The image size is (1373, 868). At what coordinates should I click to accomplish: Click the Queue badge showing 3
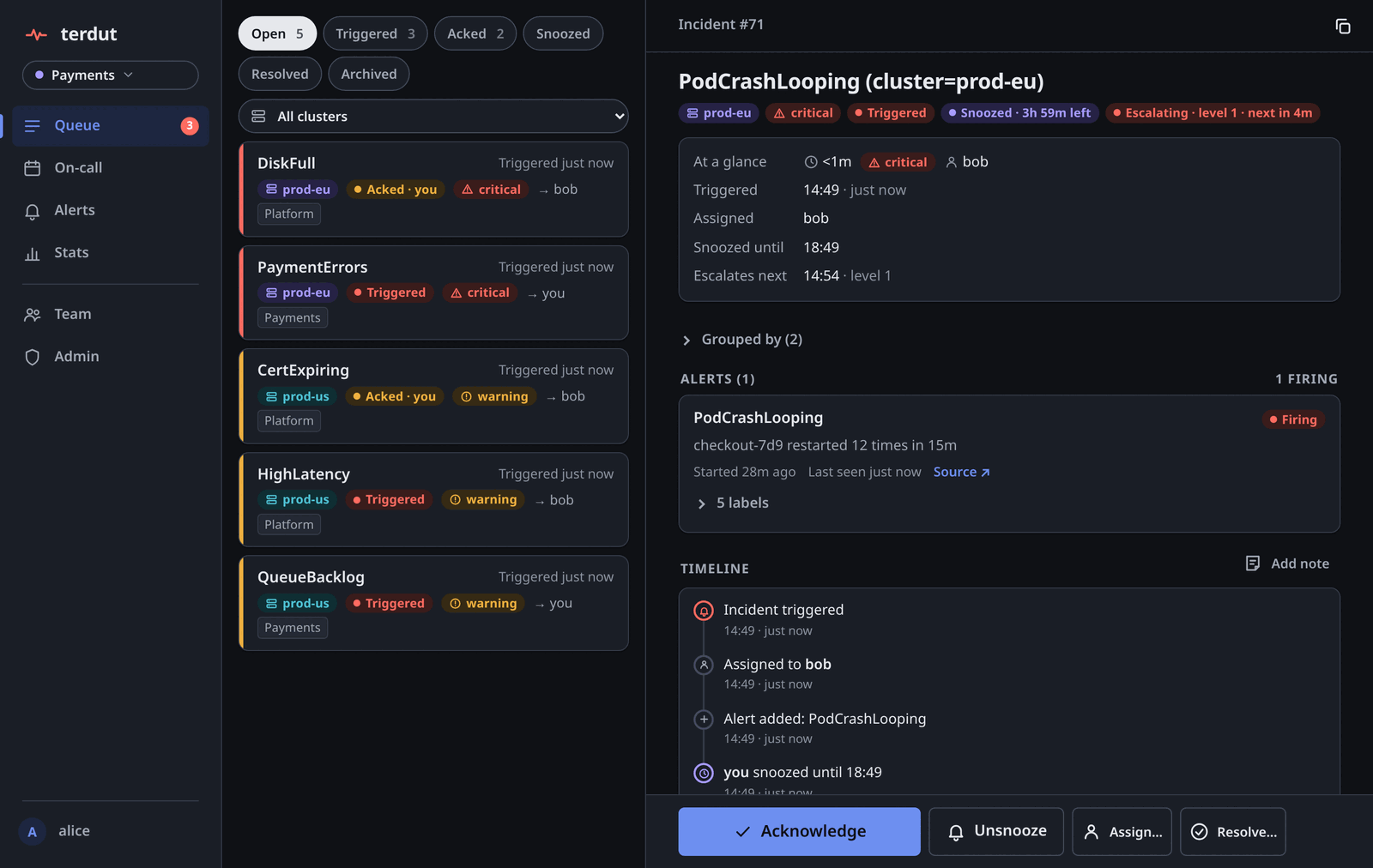click(190, 126)
